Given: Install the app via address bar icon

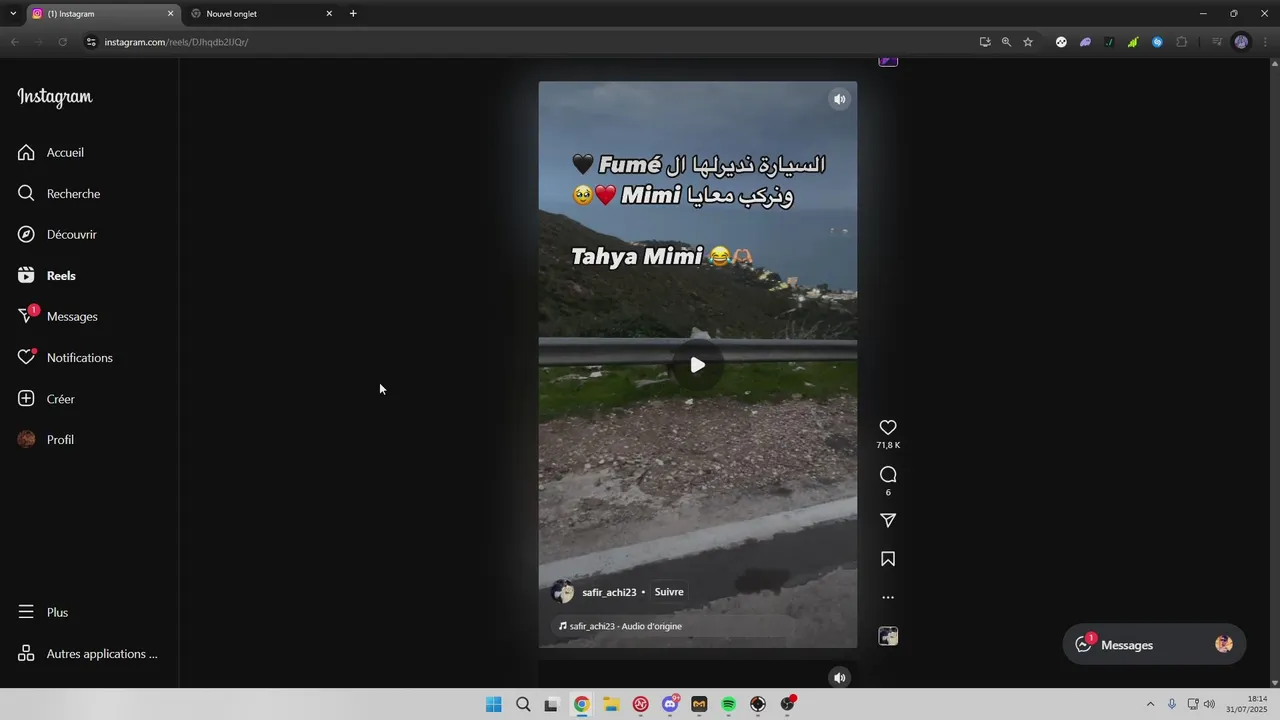Looking at the screenshot, I should 985,42.
